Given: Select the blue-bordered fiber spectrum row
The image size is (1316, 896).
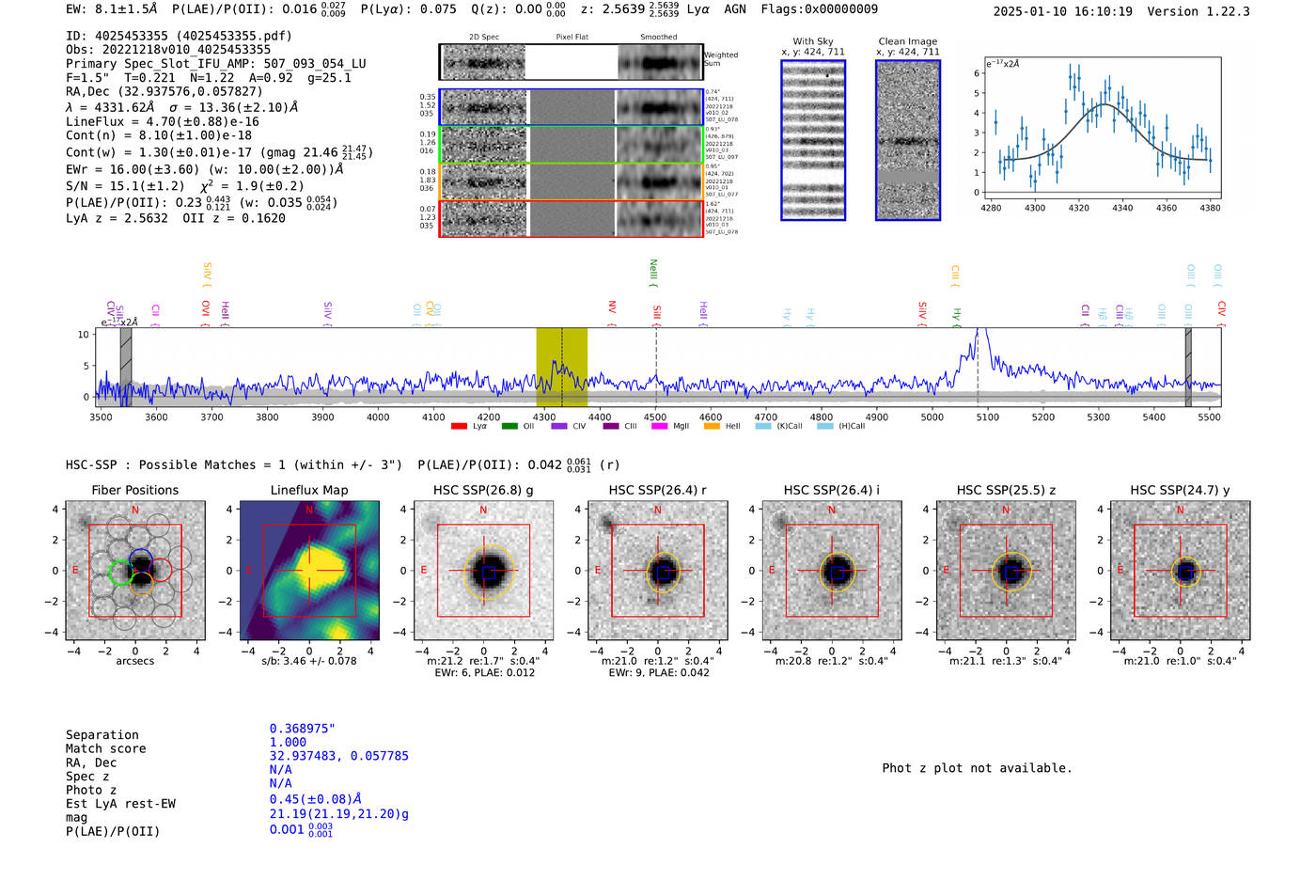Looking at the screenshot, I should point(572,107).
